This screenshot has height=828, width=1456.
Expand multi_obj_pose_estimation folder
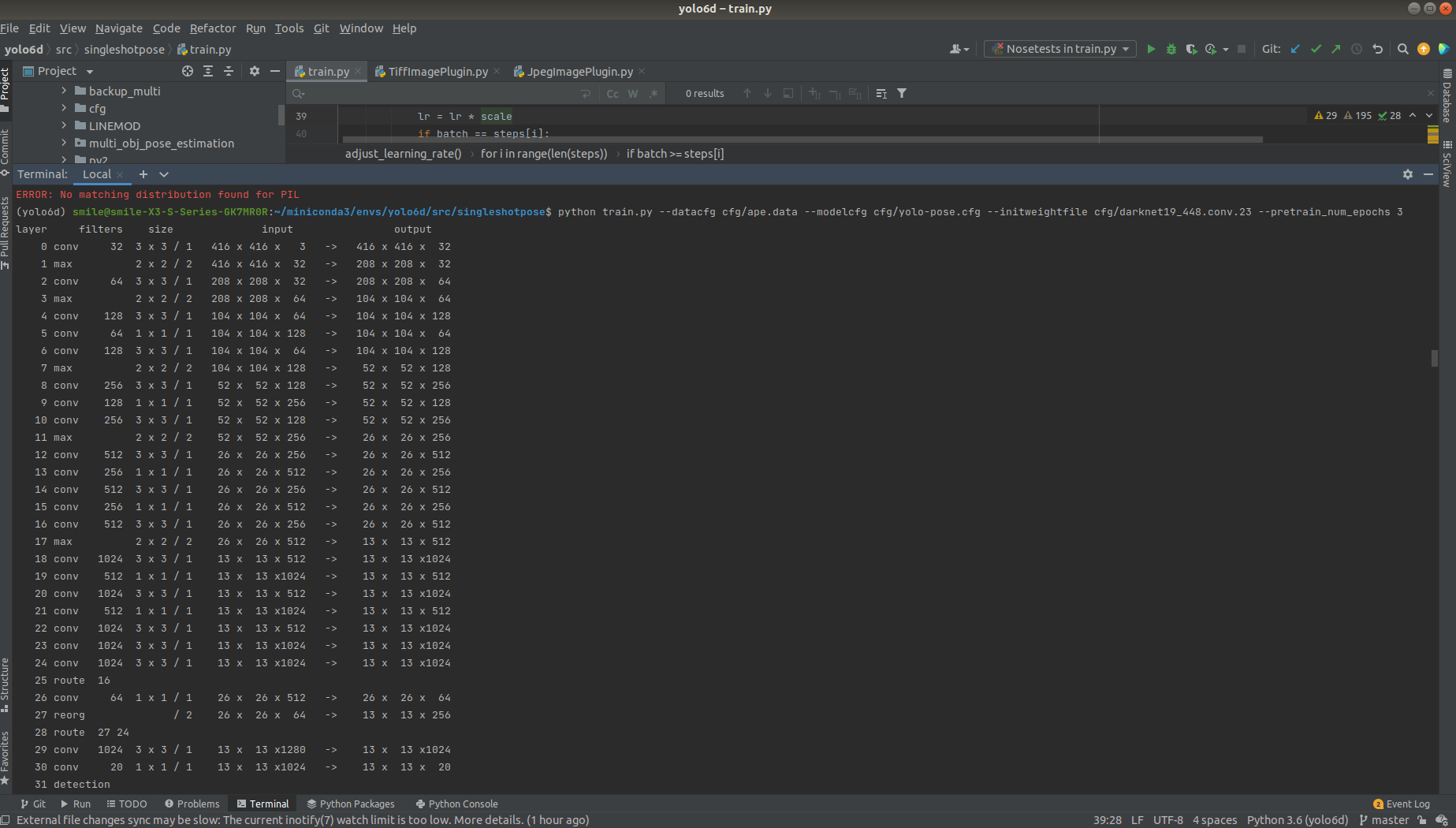pyautogui.click(x=64, y=143)
